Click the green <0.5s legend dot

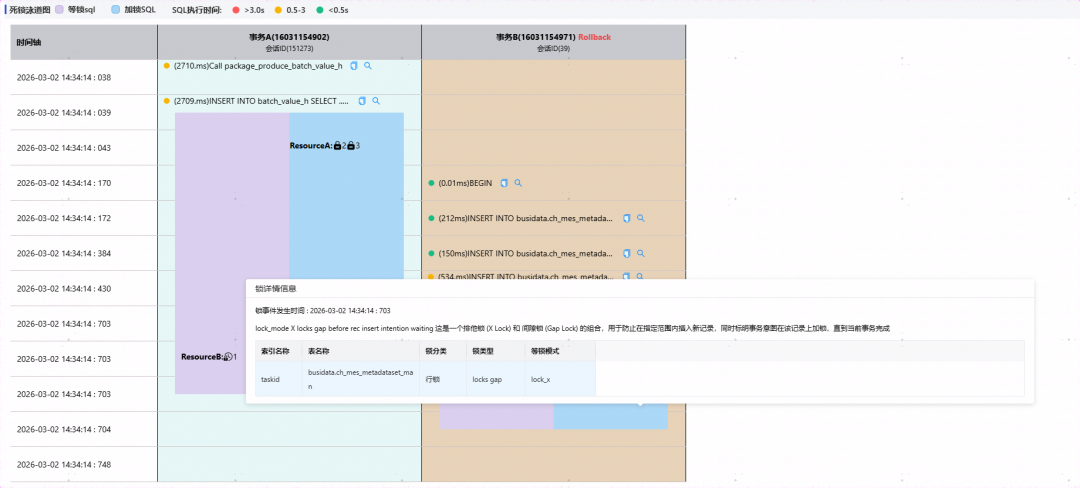click(320, 10)
